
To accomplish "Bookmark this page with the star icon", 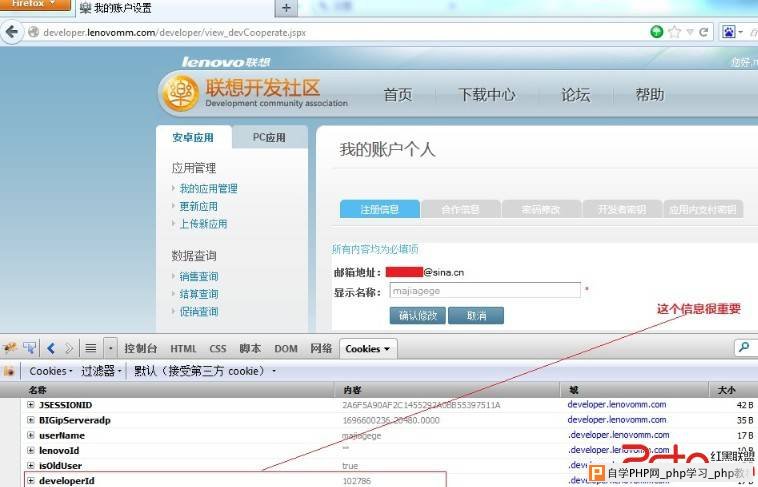I will tap(674, 32).
